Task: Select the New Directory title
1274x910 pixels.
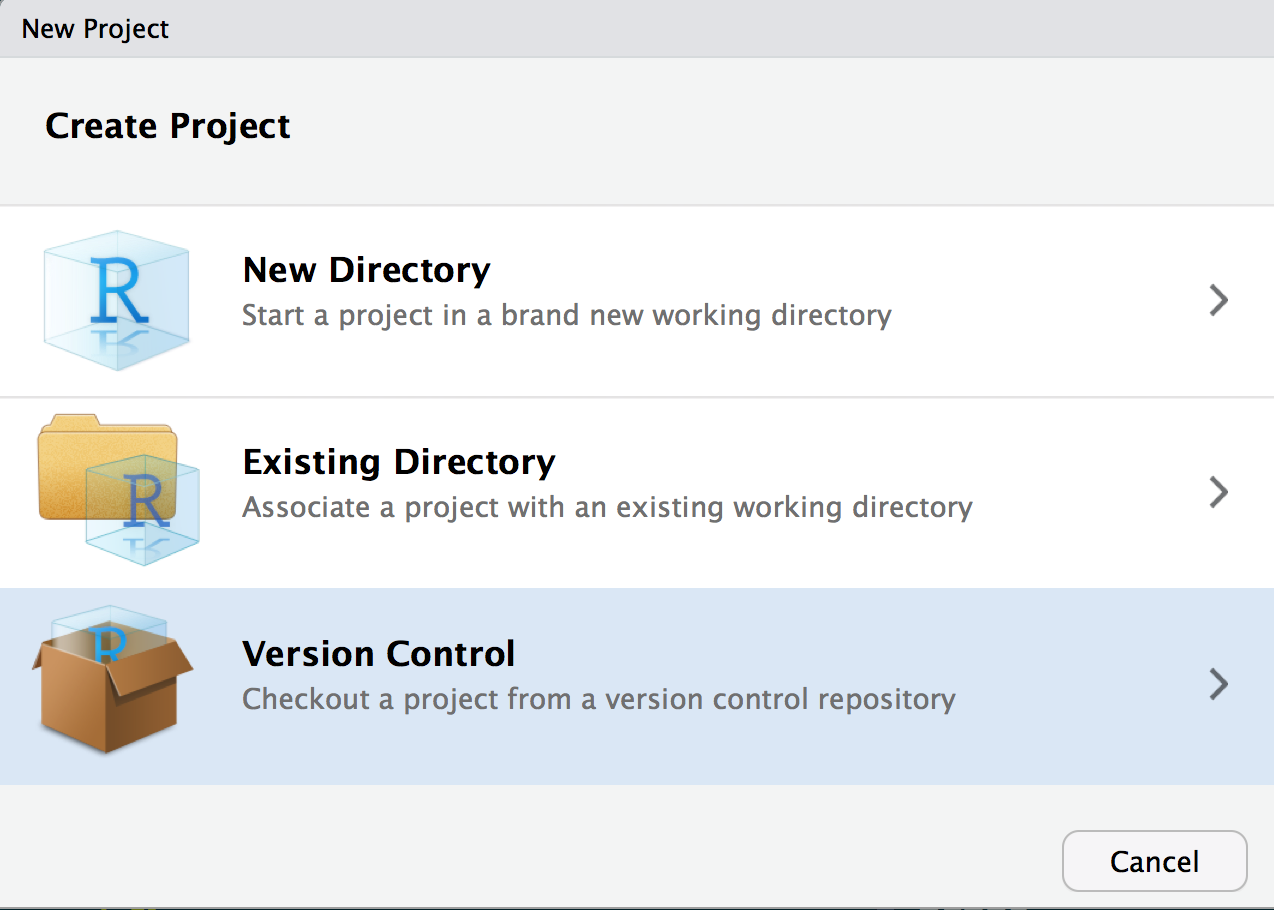Action: [366, 270]
